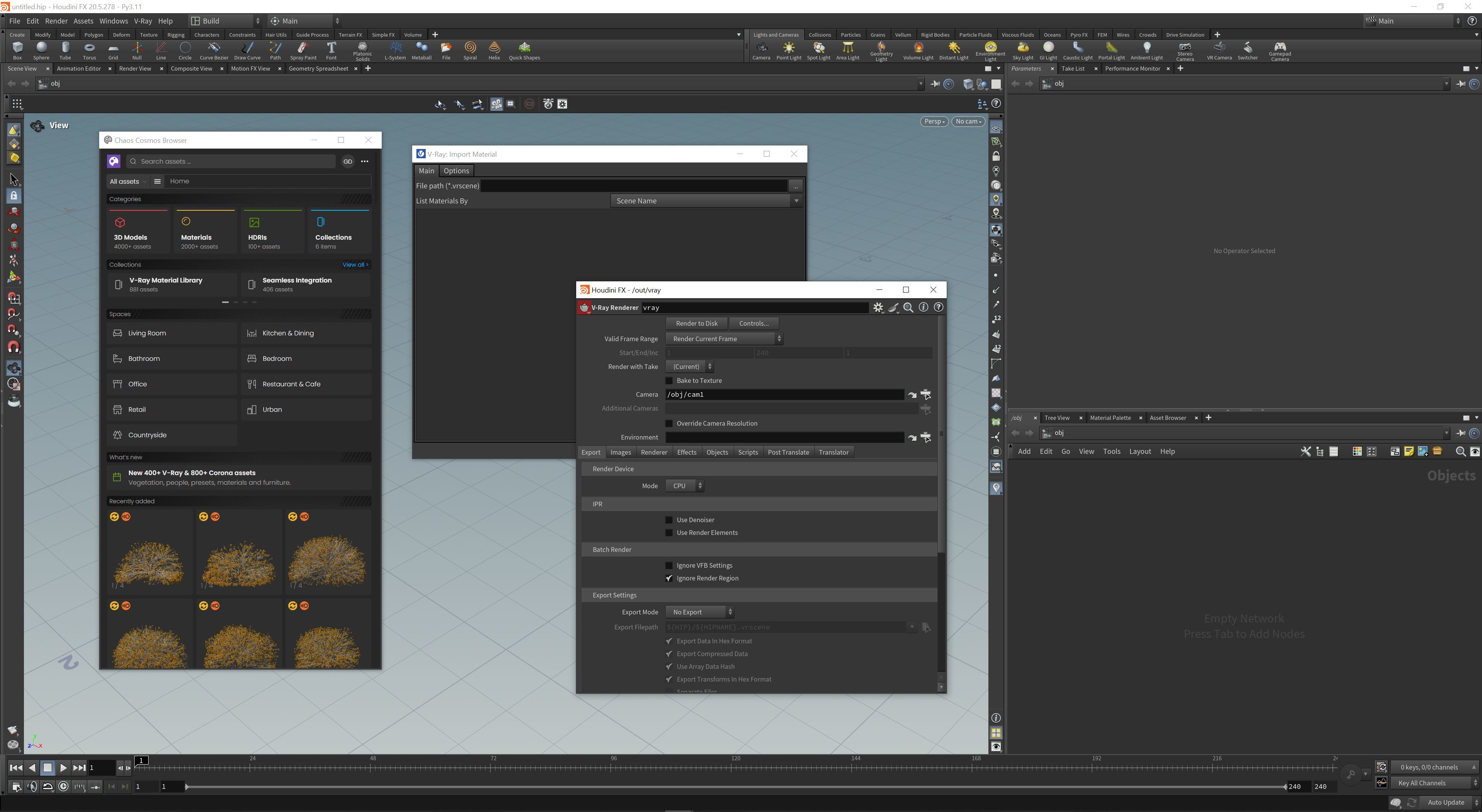The height and width of the screenshot is (812, 1482).
Task: Enable Use Denoiser checkbox
Action: coord(669,520)
